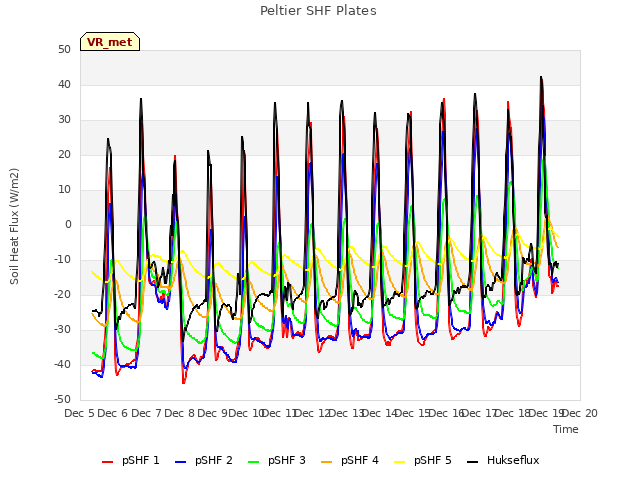The height and width of the screenshot is (480, 640).
Task: Click the Dec 6 x-axis tick label
Action: (113, 413)
